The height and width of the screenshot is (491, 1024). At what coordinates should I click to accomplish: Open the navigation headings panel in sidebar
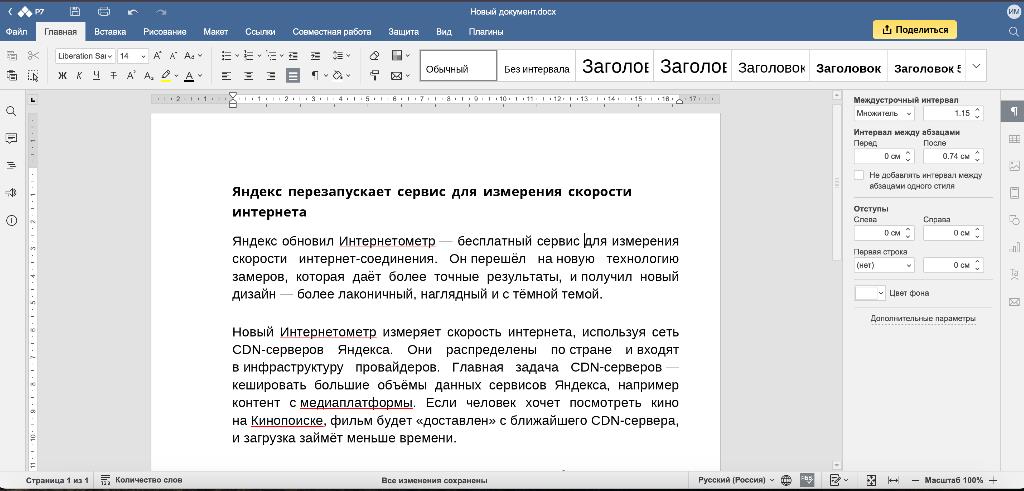pos(11,166)
